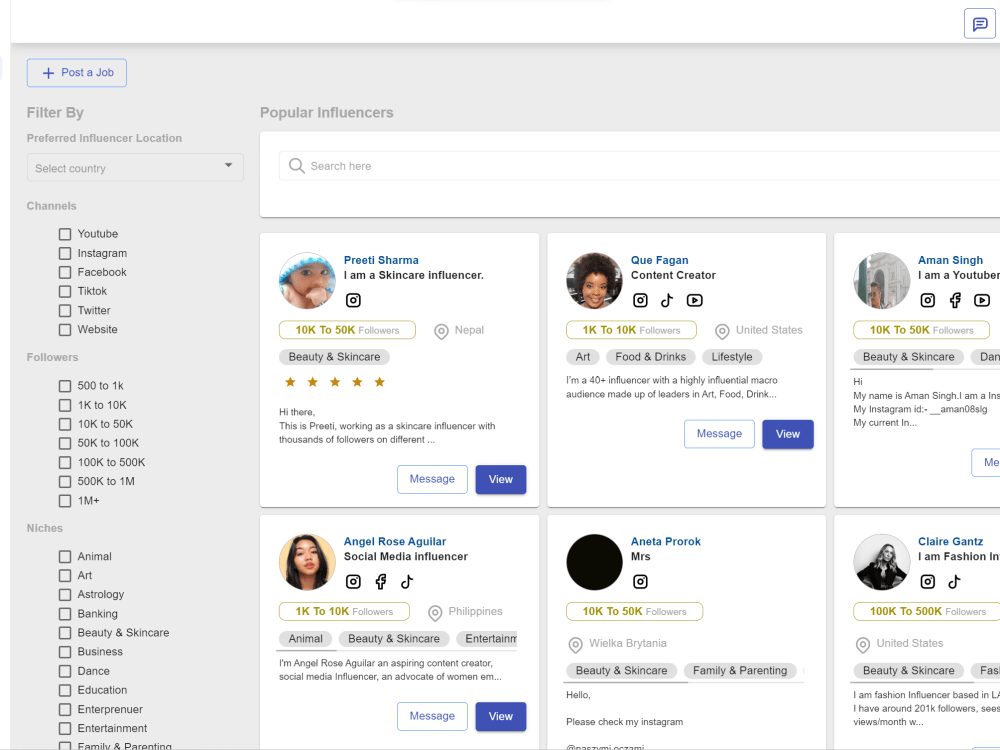Open the Aman Singh name link

pyautogui.click(x=950, y=260)
